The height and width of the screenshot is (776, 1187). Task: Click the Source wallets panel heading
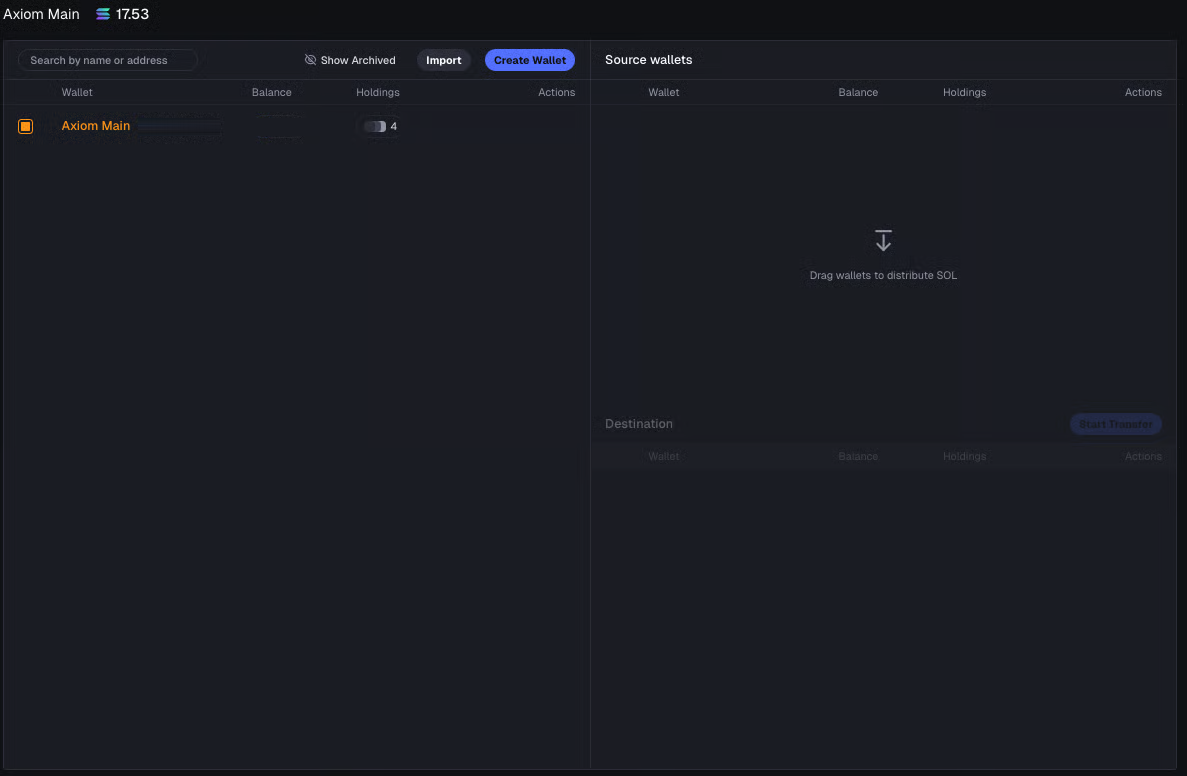click(648, 60)
